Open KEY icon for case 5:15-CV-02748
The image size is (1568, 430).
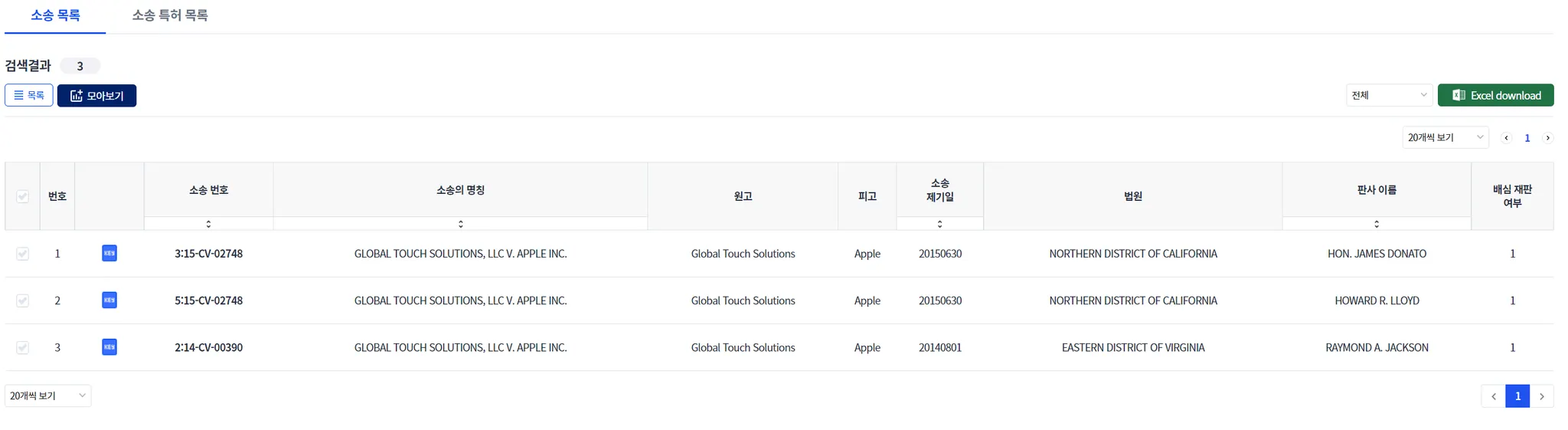click(109, 300)
